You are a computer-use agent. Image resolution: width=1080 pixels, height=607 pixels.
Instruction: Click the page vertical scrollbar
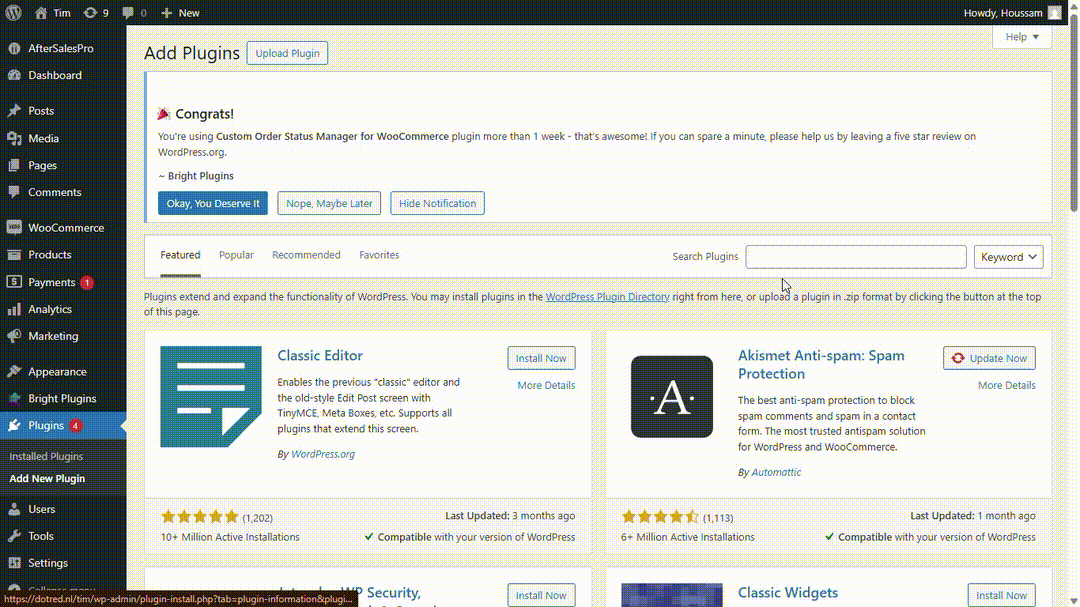pyautogui.click(x=1074, y=114)
